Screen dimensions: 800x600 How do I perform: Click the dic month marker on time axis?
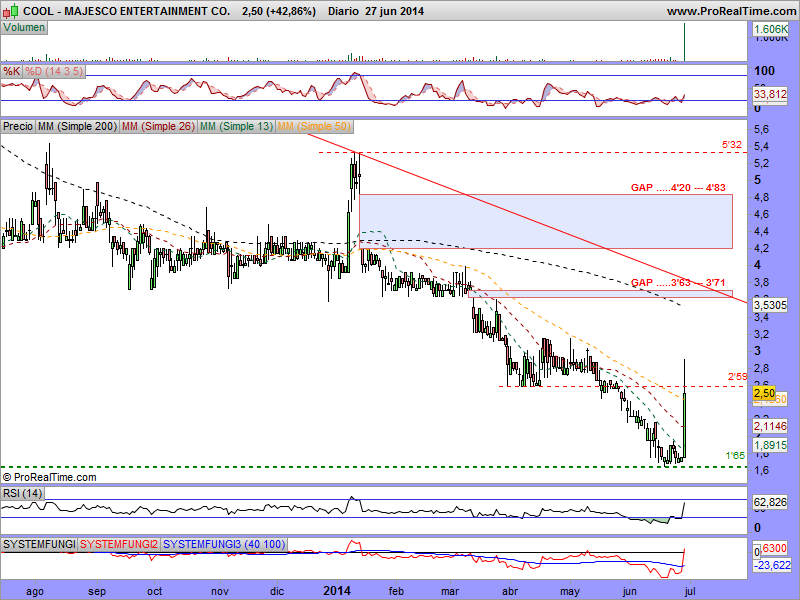[277, 591]
